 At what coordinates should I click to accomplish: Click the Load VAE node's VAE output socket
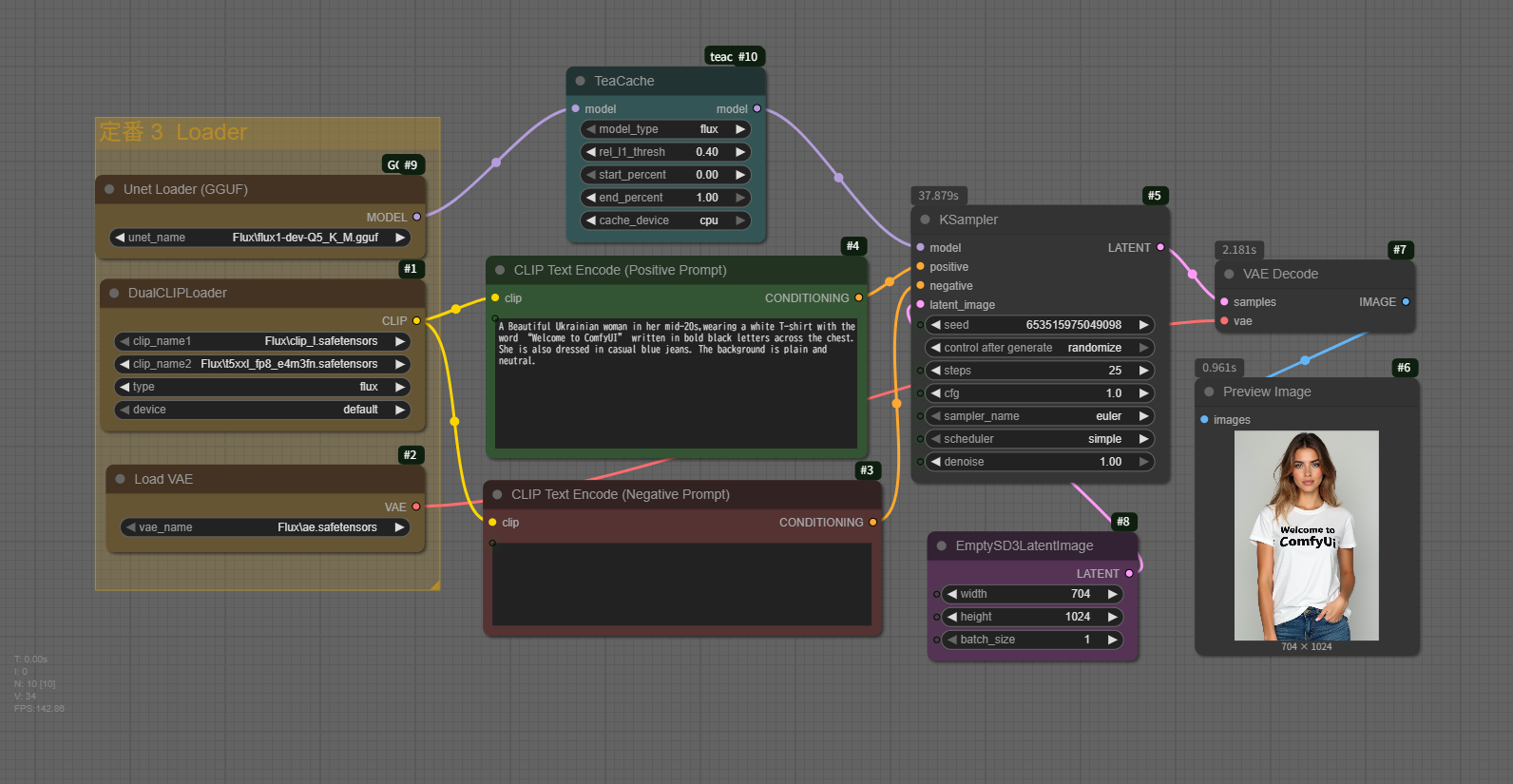click(x=416, y=507)
